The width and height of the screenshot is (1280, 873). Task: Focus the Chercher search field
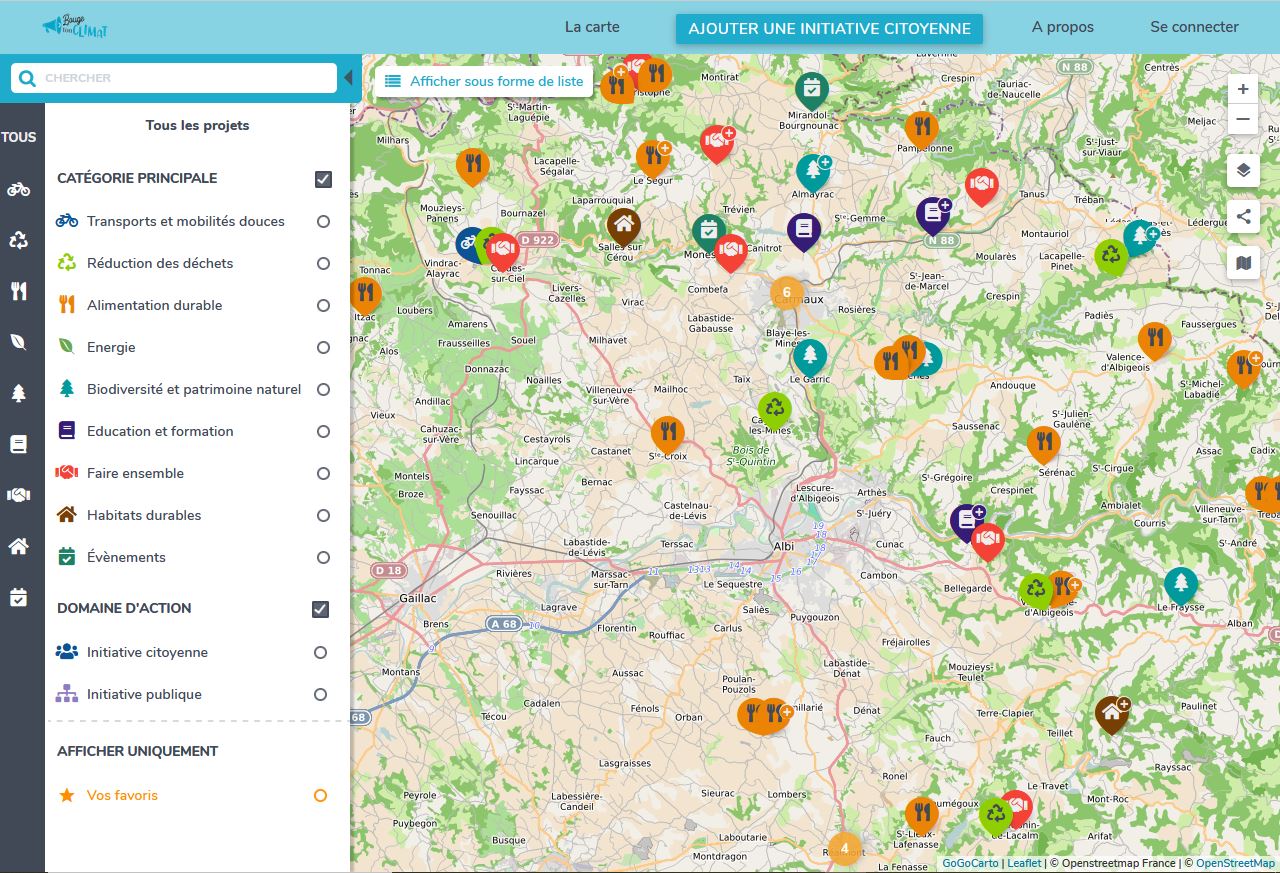tap(185, 78)
